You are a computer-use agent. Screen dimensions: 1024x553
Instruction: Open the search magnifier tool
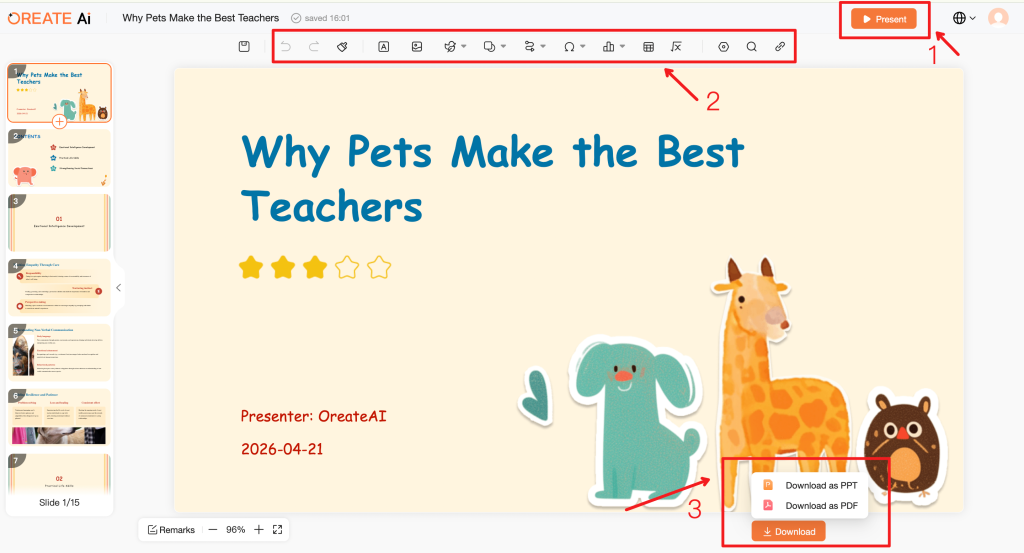(x=752, y=46)
